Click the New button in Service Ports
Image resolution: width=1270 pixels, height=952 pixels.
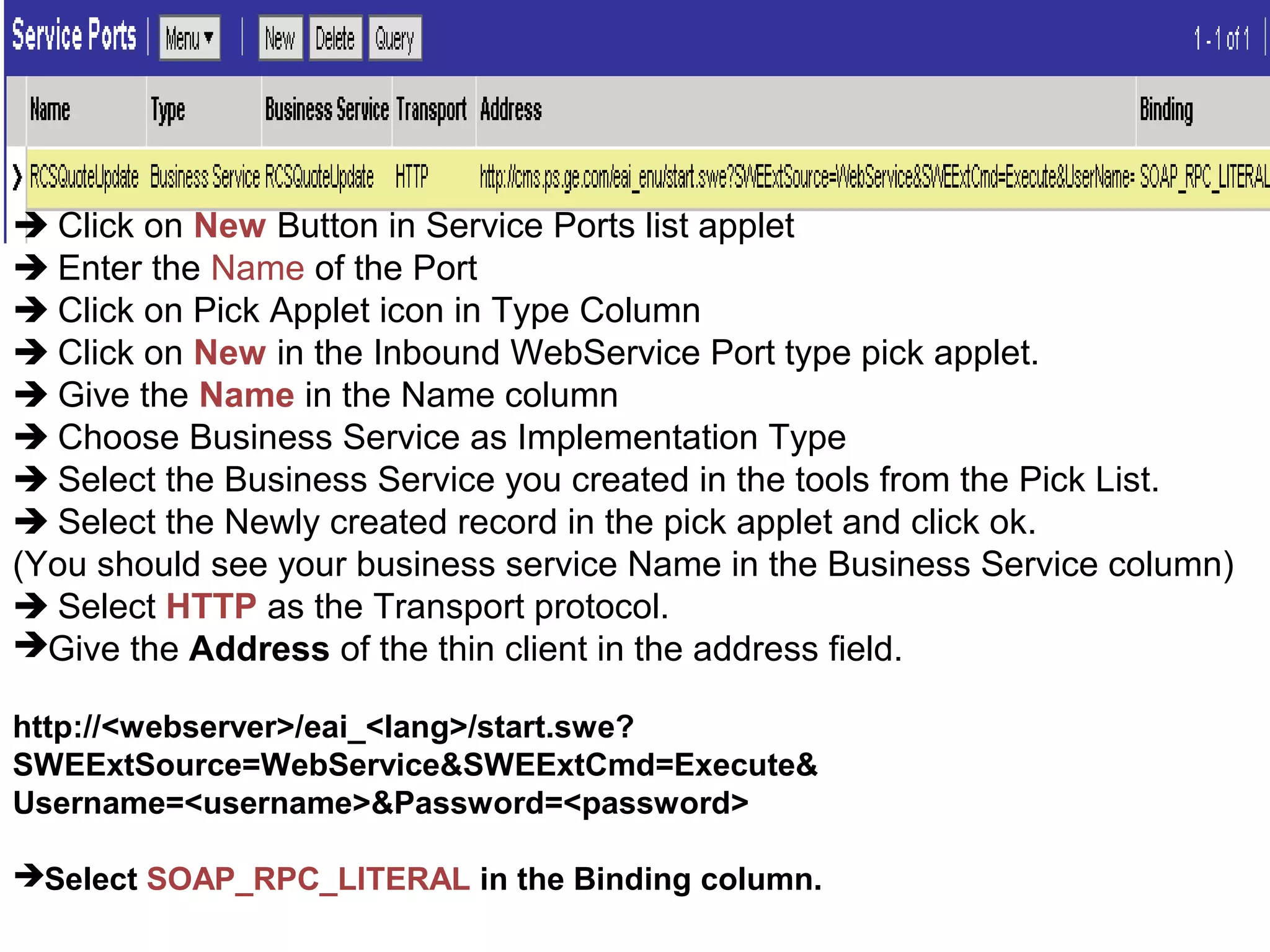pyautogui.click(x=280, y=38)
